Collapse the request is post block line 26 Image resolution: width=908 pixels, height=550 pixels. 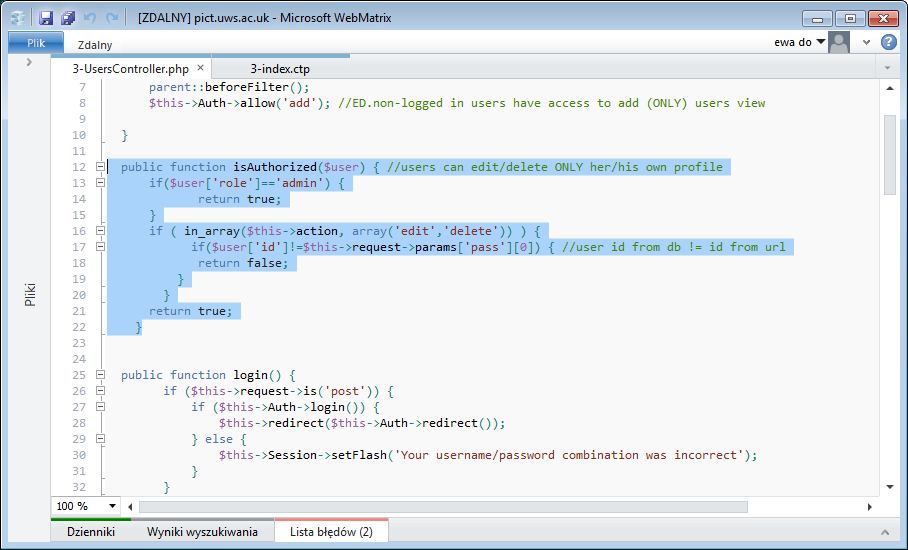pyautogui.click(x=100, y=391)
